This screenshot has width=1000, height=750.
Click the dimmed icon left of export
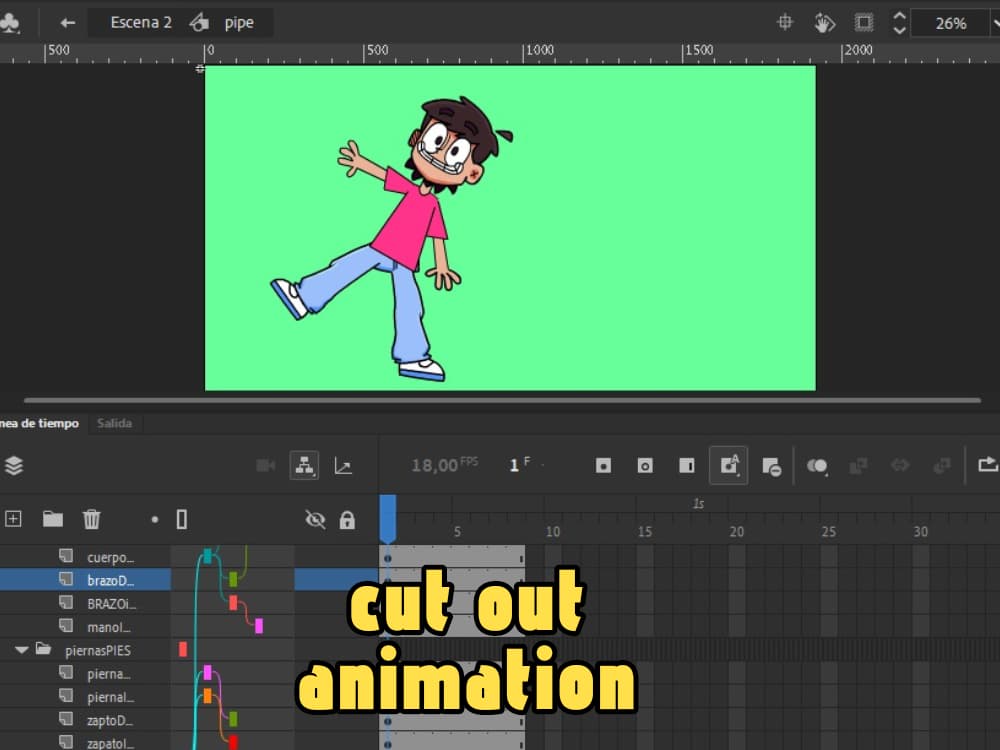coord(942,466)
